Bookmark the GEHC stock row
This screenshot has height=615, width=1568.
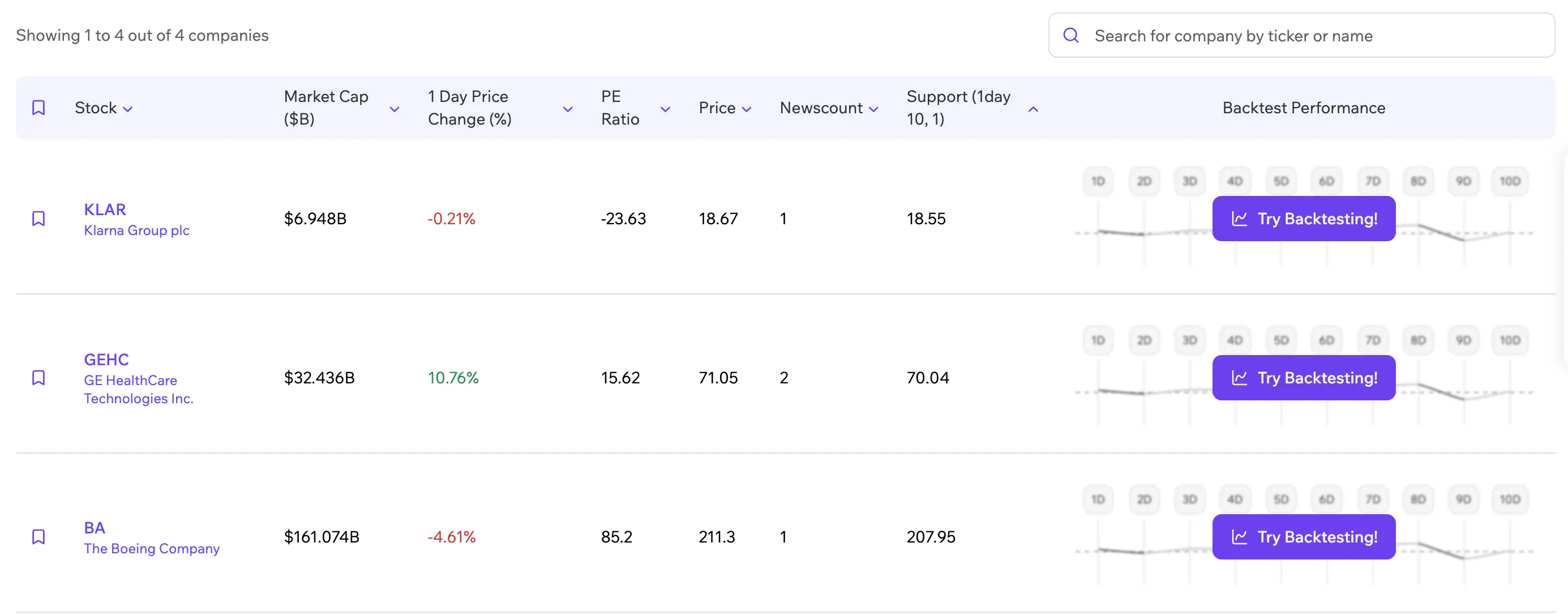pyautogui.click(x=38, y=378)
